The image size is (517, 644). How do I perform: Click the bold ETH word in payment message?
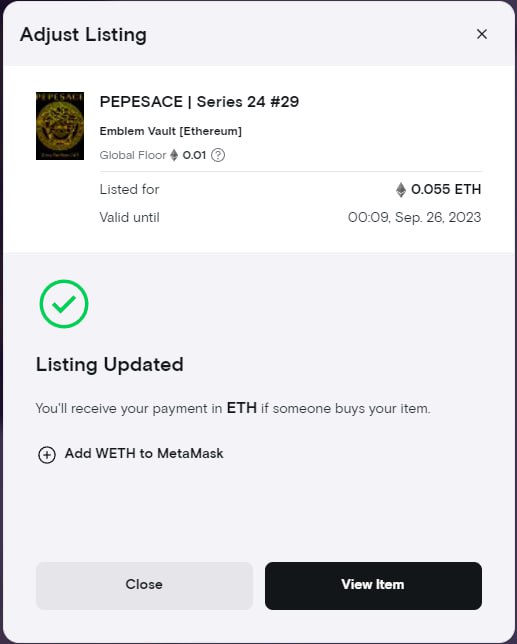click(241, 408)
